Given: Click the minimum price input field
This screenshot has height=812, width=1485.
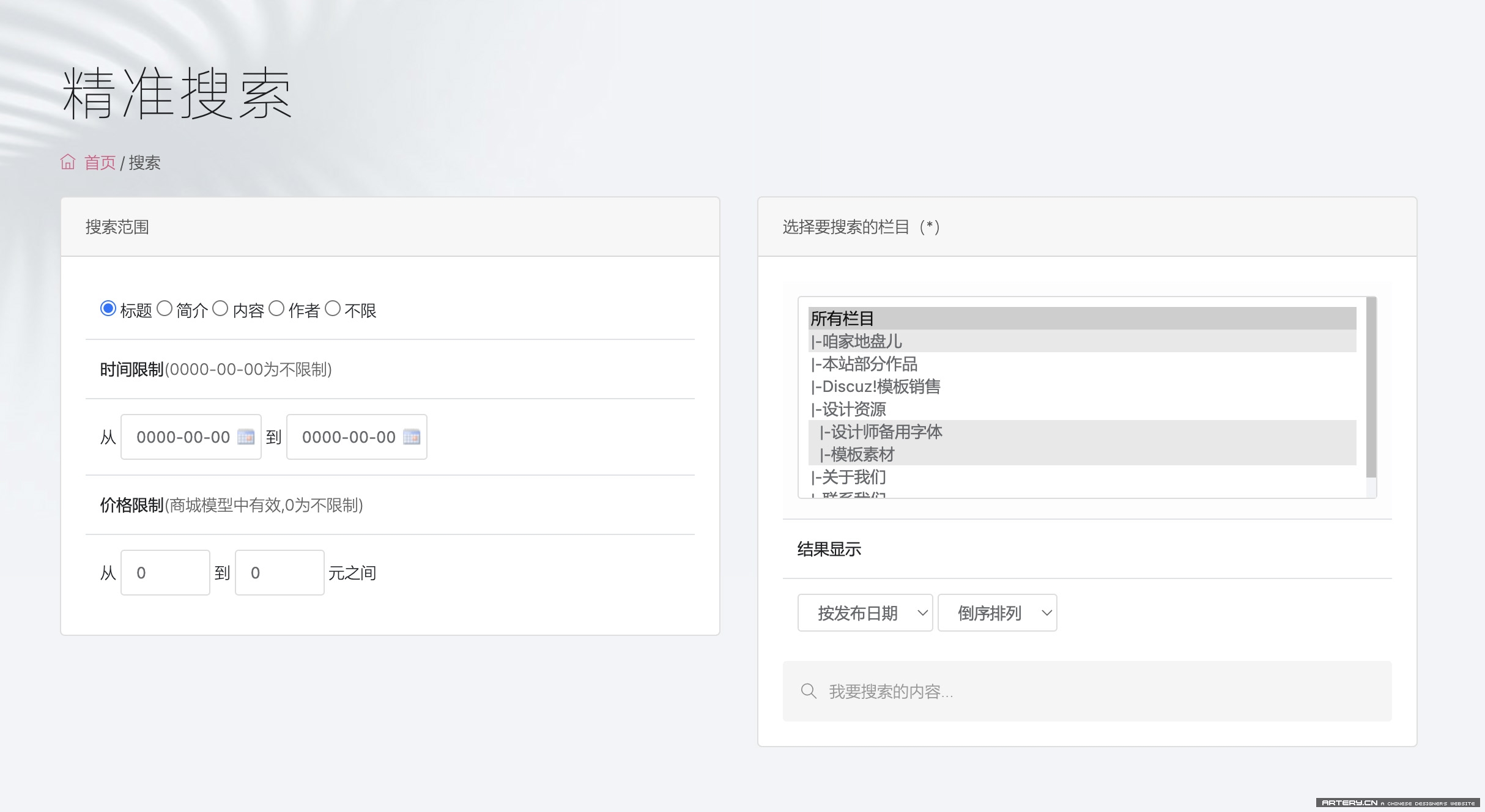Looking at the screenshot, I should tap(165, 573).
